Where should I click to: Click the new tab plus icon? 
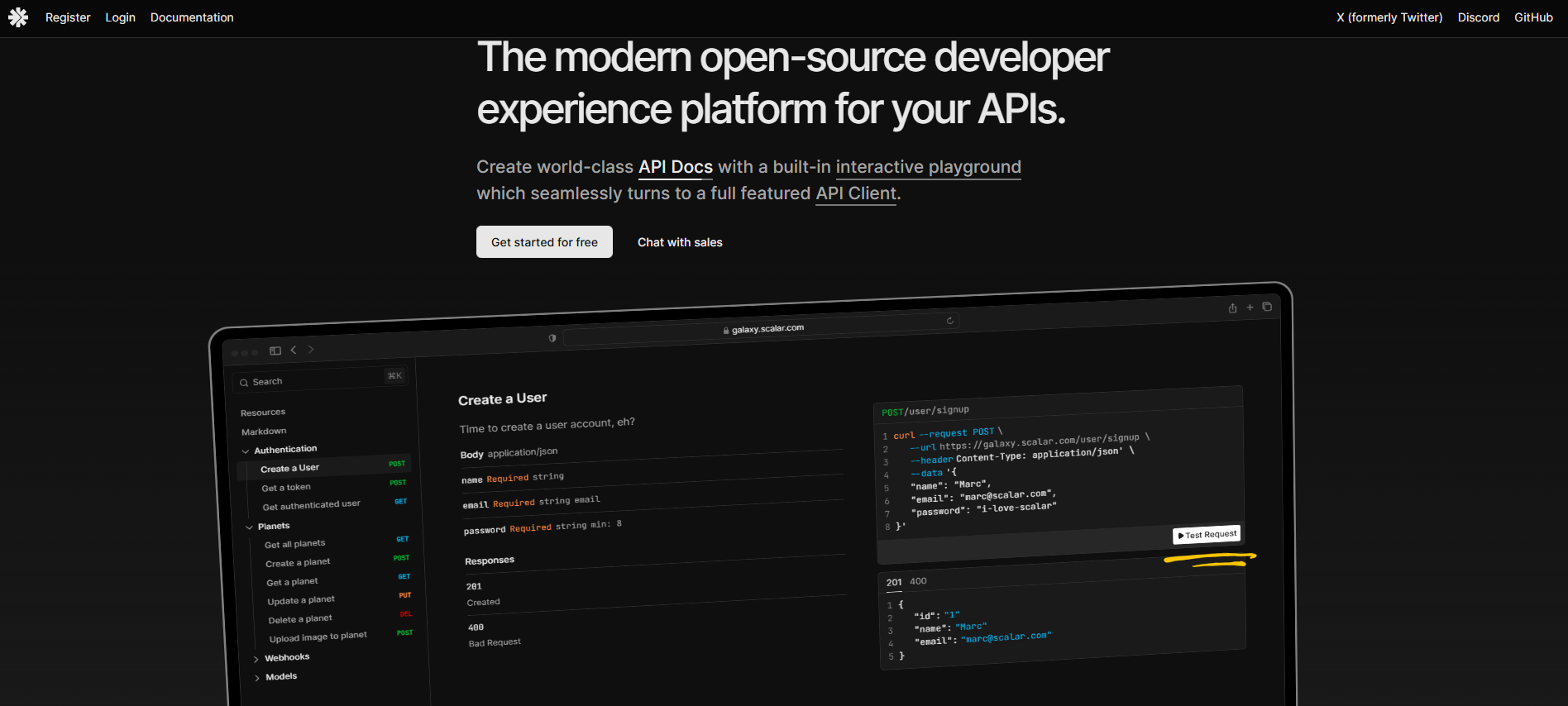click(x=1250, y=308)
